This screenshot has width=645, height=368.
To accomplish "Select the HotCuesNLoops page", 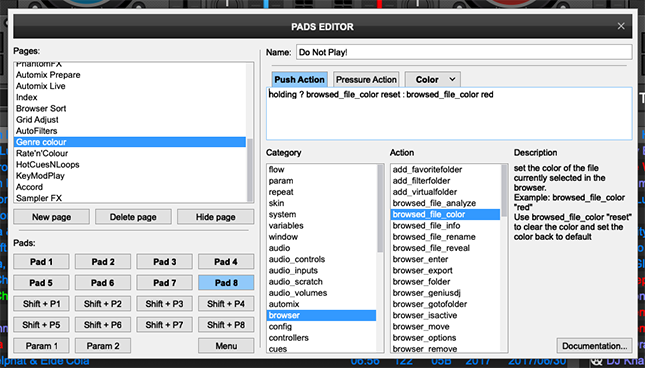I will 130,164.
